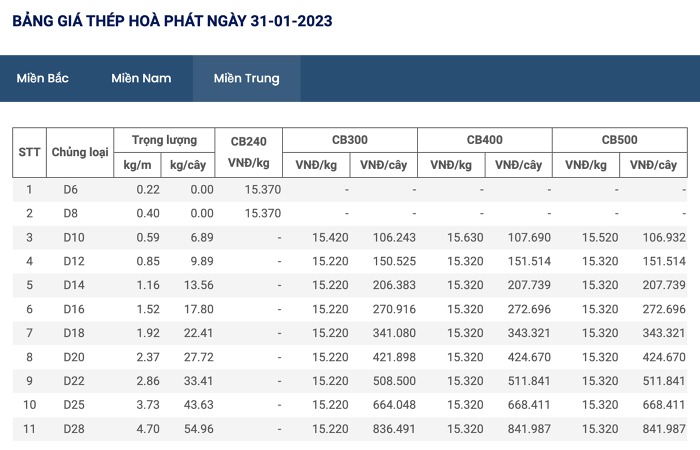Click the CB300 header
Screen dimensions: 700x450
click(350, 140)
